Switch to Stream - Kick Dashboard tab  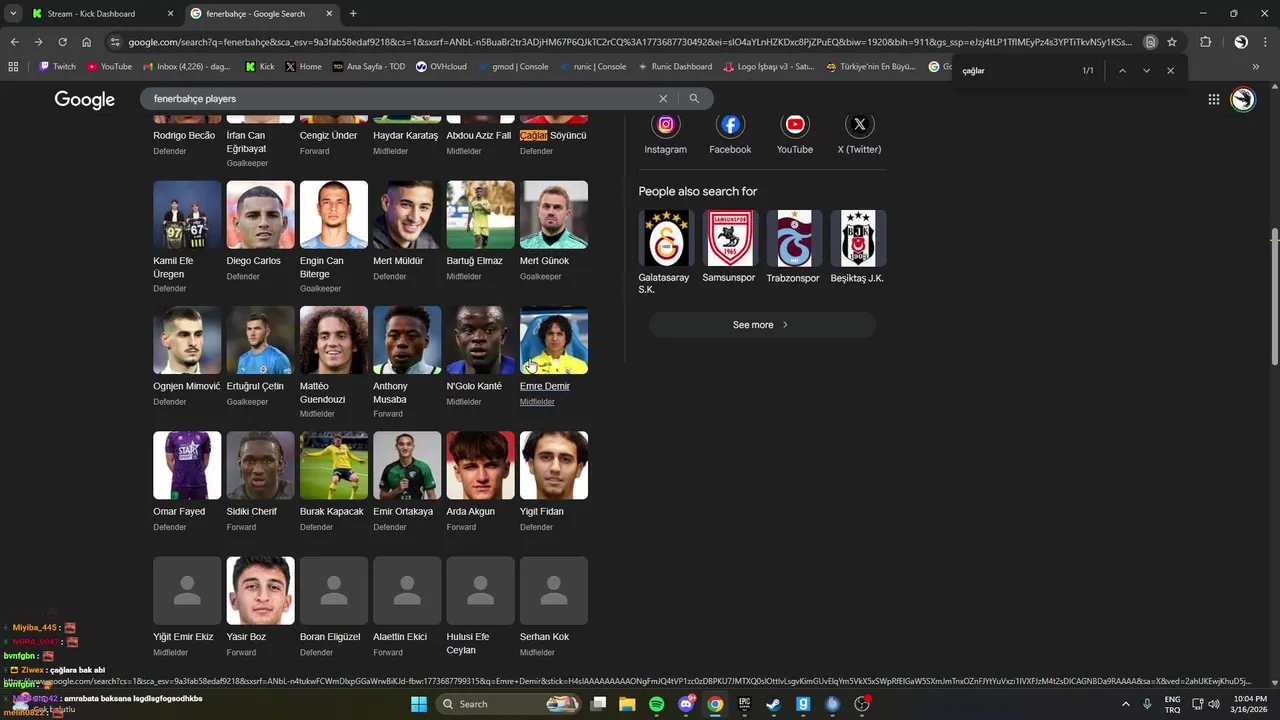[100, 14]
